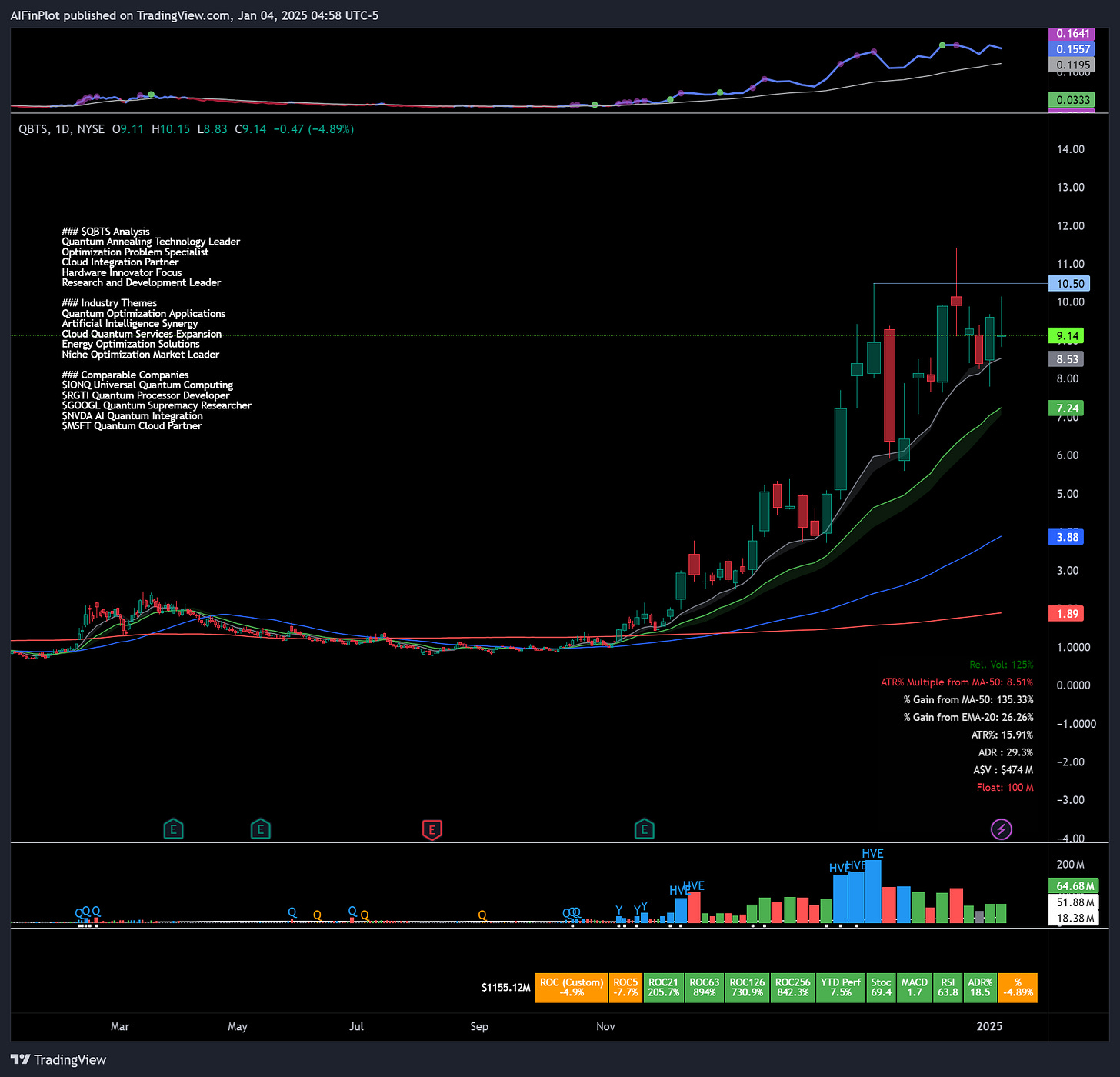The height and width of the screenshot is (1077, 1120).
Task: Click the YTD Perf 7.5% cell
Action: click(841, 988)
